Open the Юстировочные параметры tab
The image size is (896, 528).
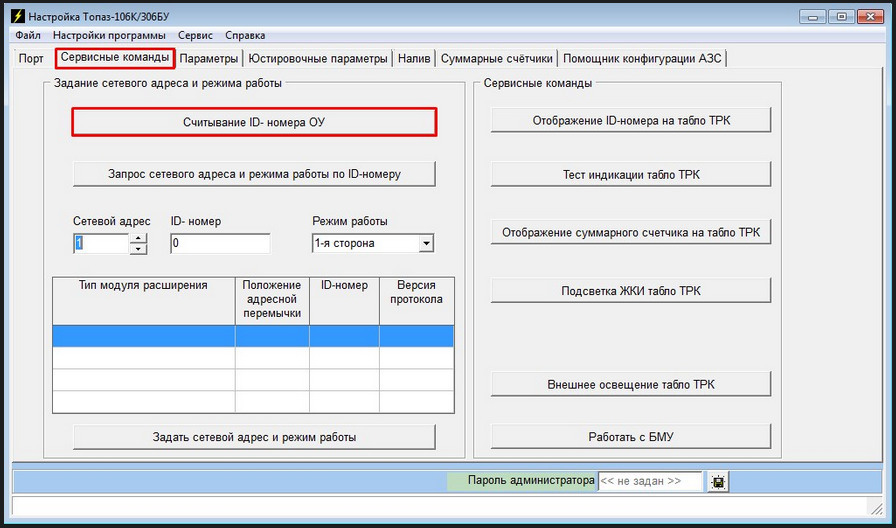318,59
